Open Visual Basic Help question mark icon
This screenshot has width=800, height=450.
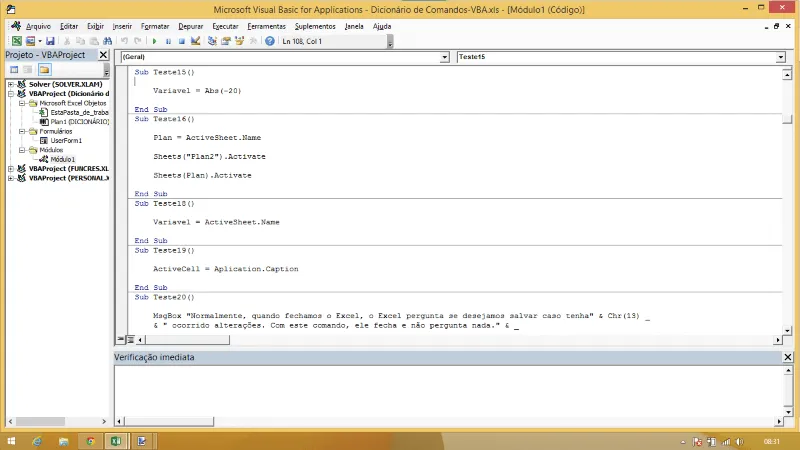[269, 41]
